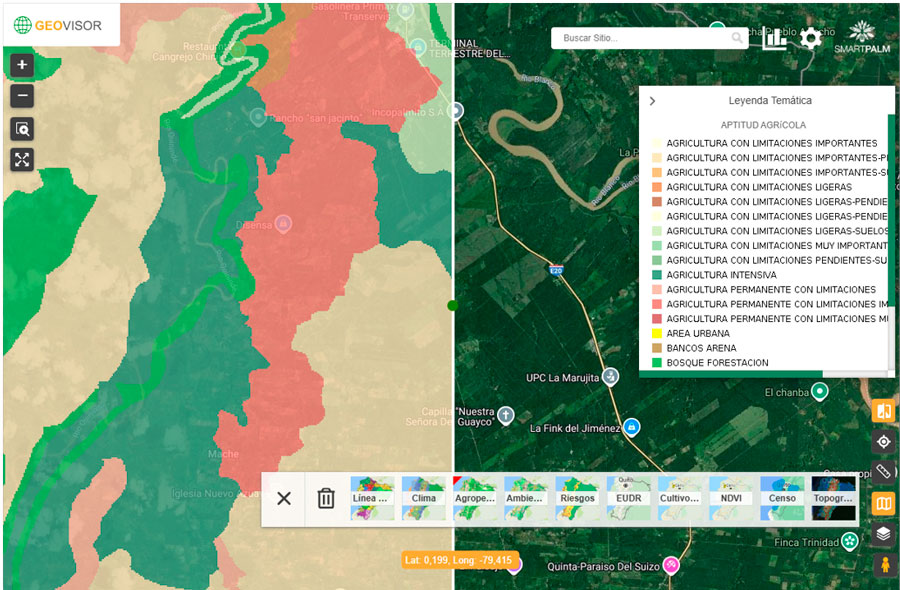The width and height of the screenshot is (900, 590).
Task: Toggle the orange basemap map button
Action: [x=883, y=503]
